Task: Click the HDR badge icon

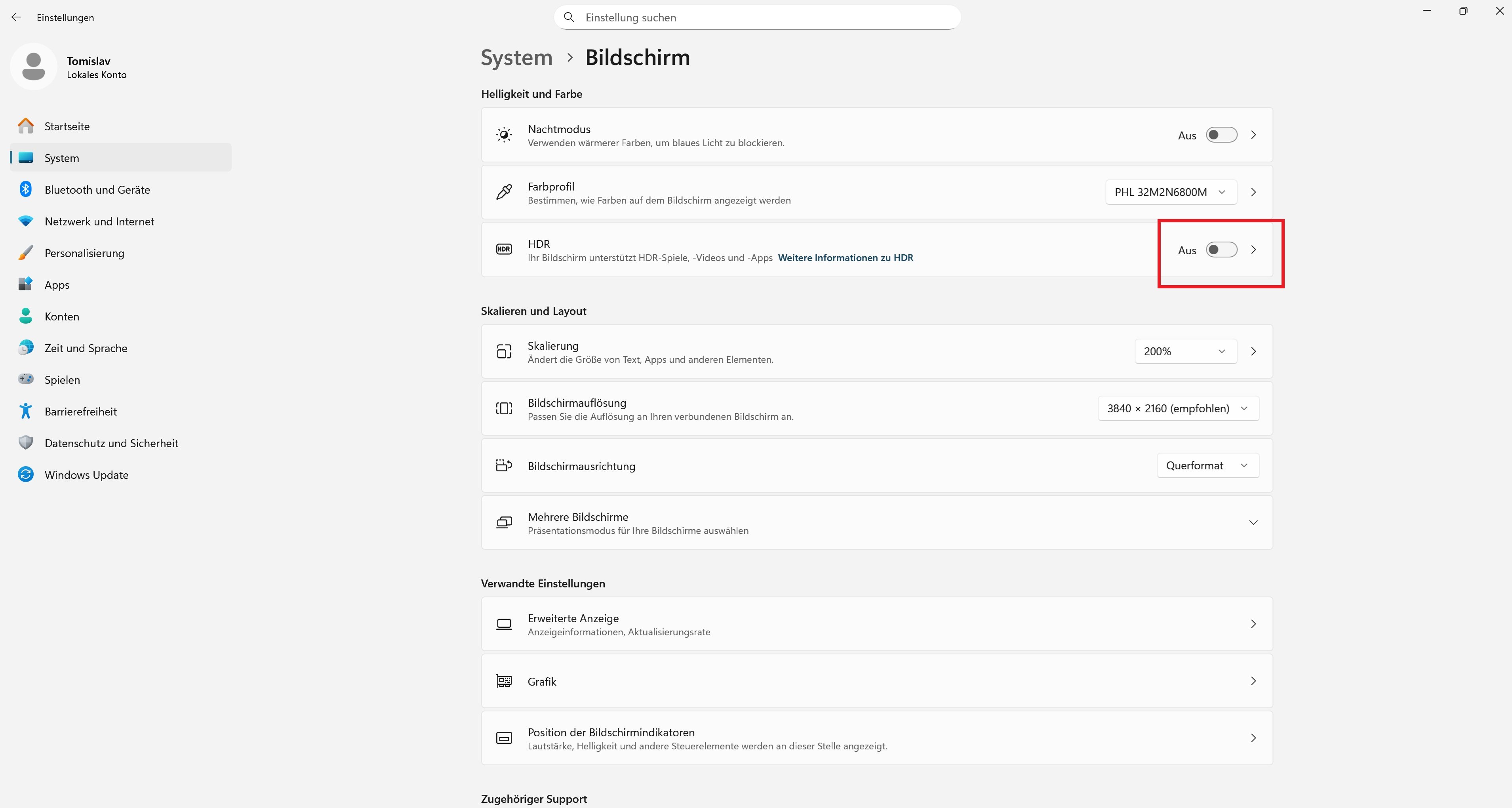Action: [x=504, y=250]
